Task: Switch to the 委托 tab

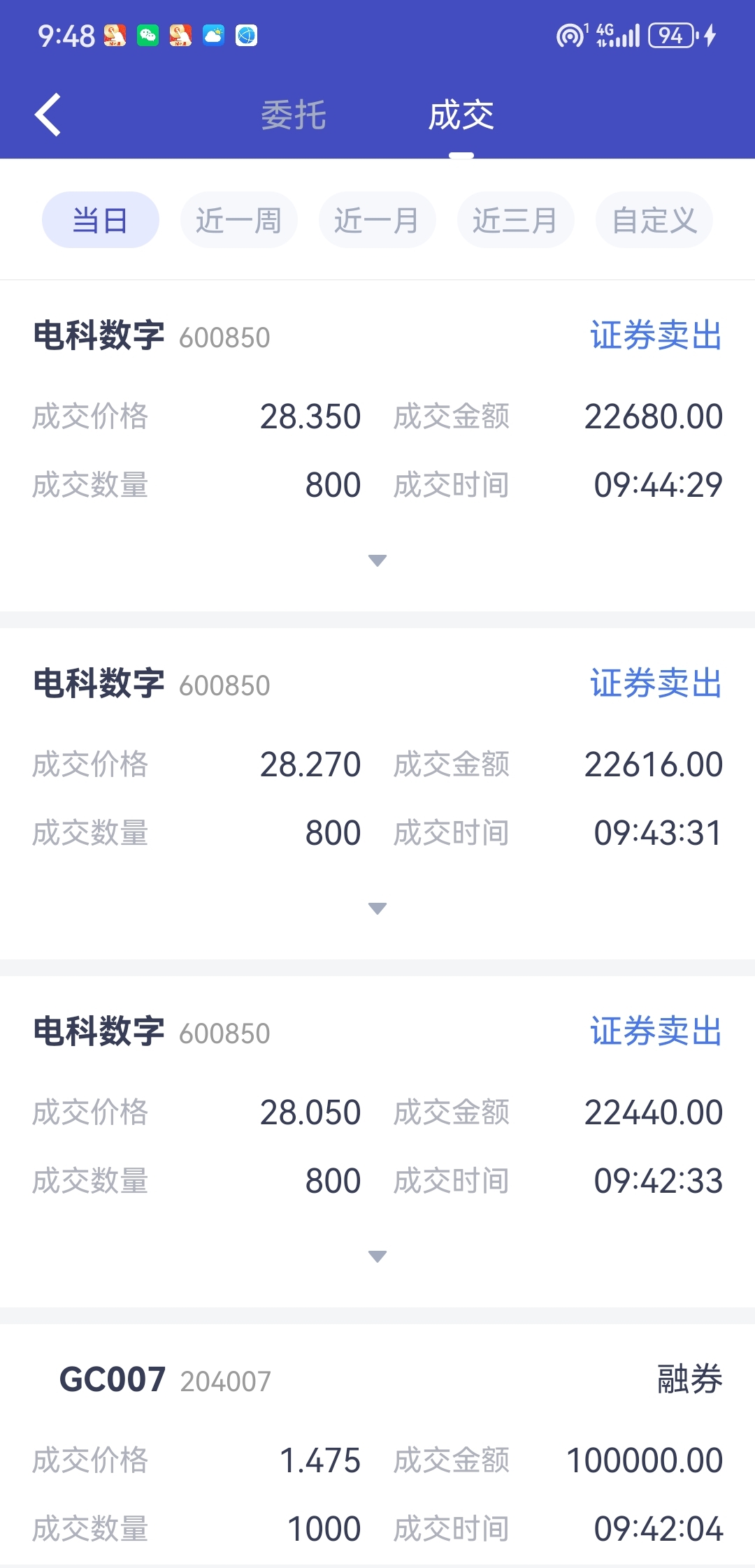Action: (x=294, y=115)
